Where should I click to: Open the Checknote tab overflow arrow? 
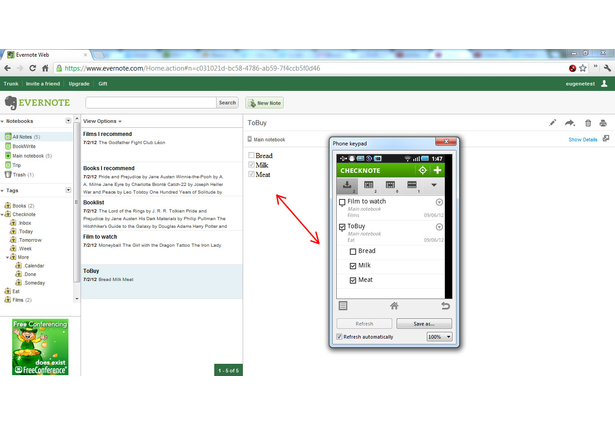[434, 185]
